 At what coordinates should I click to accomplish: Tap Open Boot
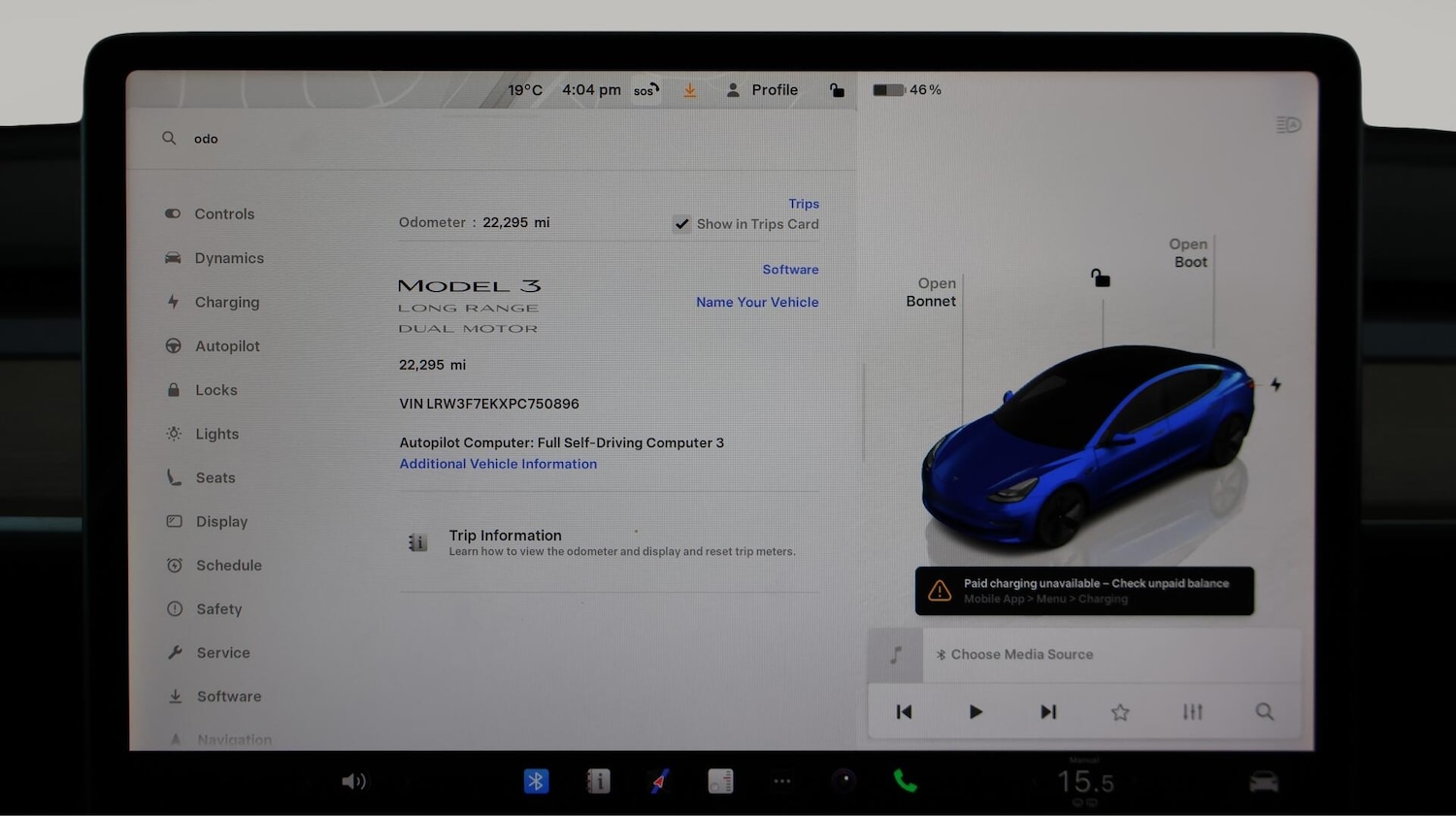point(1189,253)
